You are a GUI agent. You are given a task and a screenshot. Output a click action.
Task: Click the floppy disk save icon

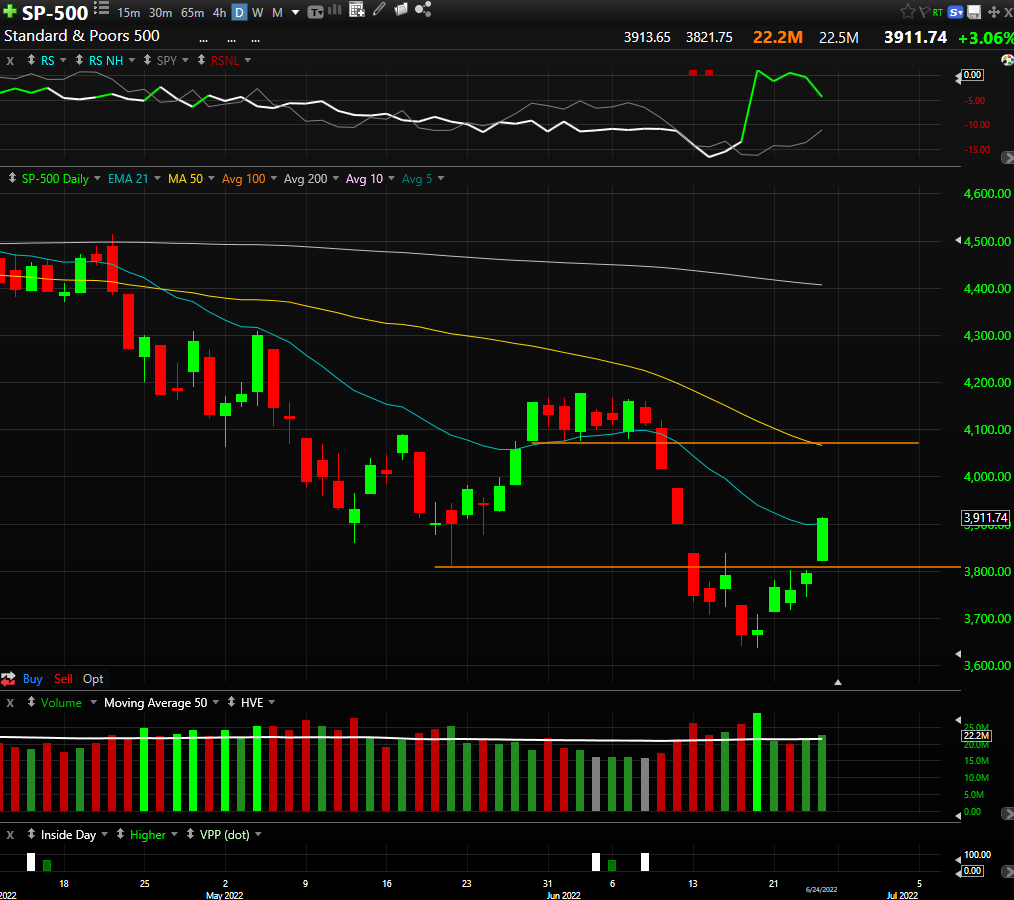coord(974,12)
